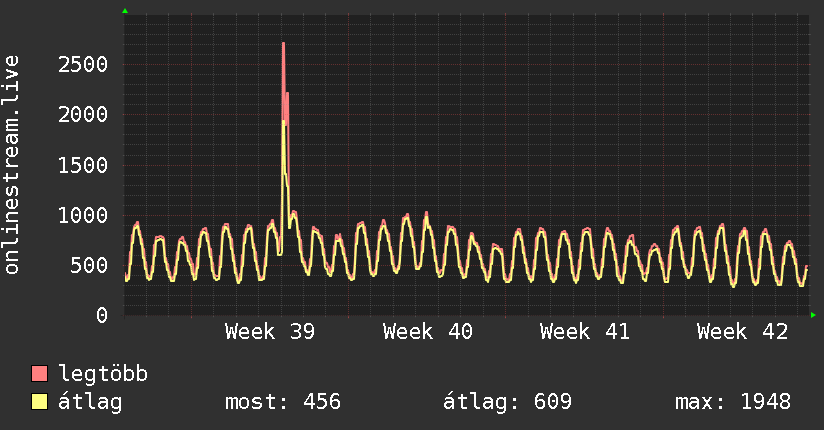824x430 pixels.
Task: Click the Week 39 axis label
Action: pyautogui.click(x=270, y=332)
